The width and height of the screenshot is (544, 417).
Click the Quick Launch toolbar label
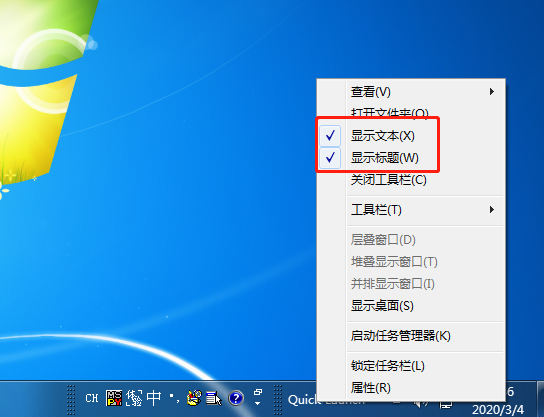pyautogui.click(x=303, y=400)
